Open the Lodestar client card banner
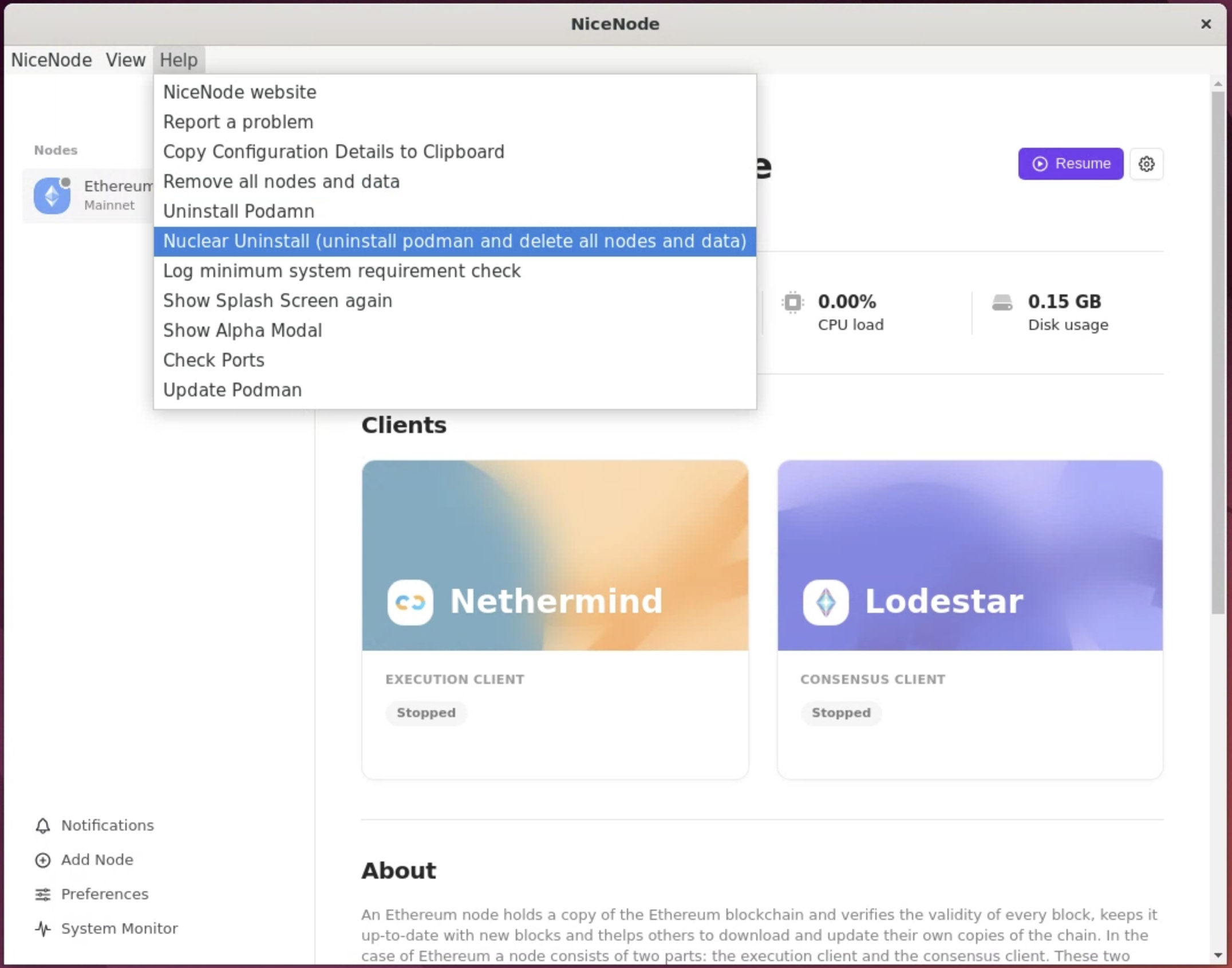Image resolution: width=1232 pixels, height=968 pixels. pos(970,556)
